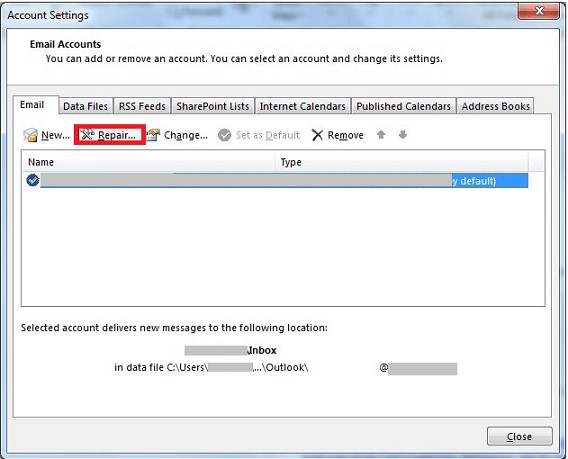The width and height of the screenshot is (568, 459).
Task: Move account up with the up arrow
Action: click(x=381, y=135)
